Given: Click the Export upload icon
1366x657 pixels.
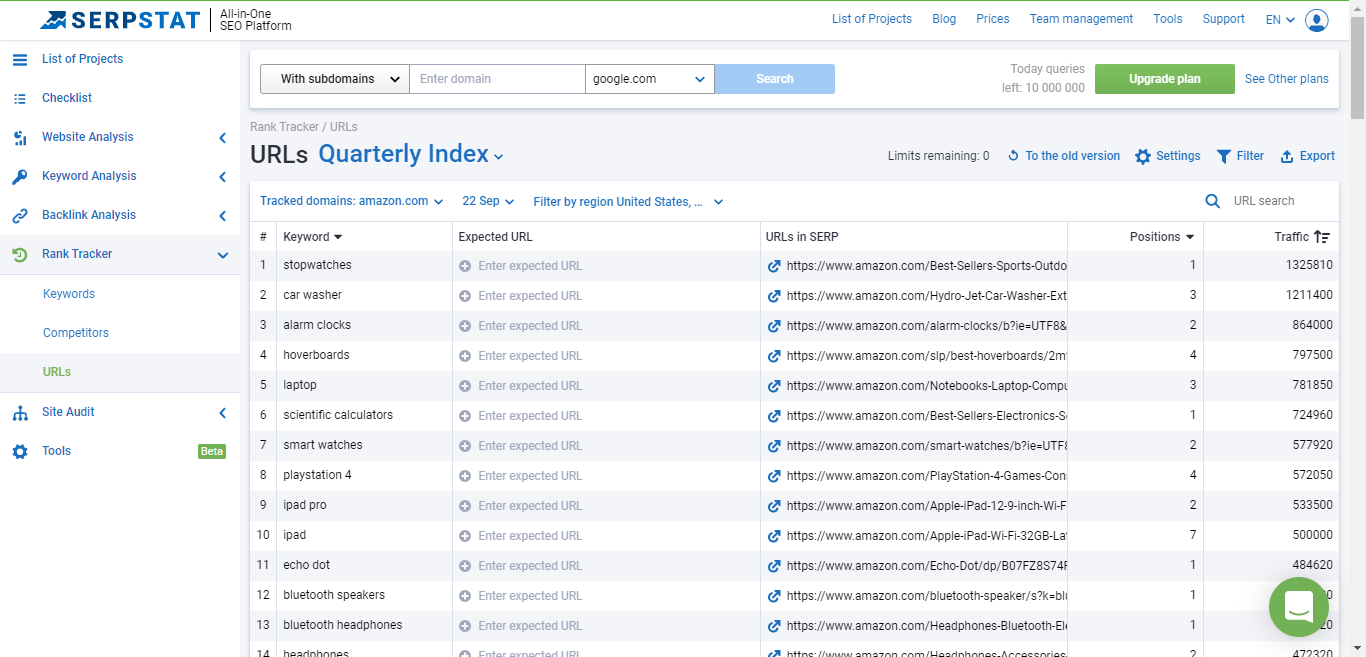Looking at the screenshot, I should 1288,156.
